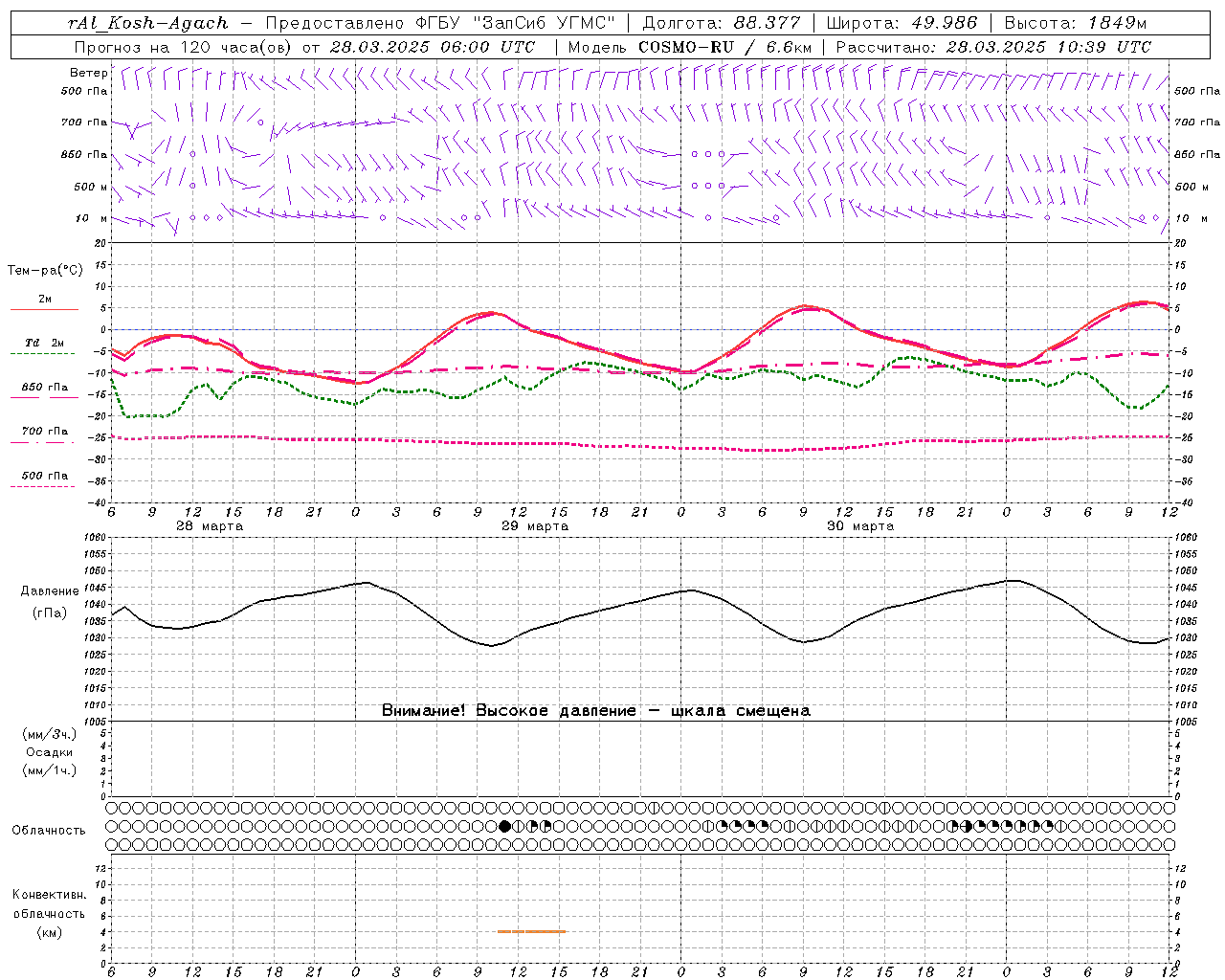
Task: Click the 500 гПа temperature legend entry
Action: 44,479
